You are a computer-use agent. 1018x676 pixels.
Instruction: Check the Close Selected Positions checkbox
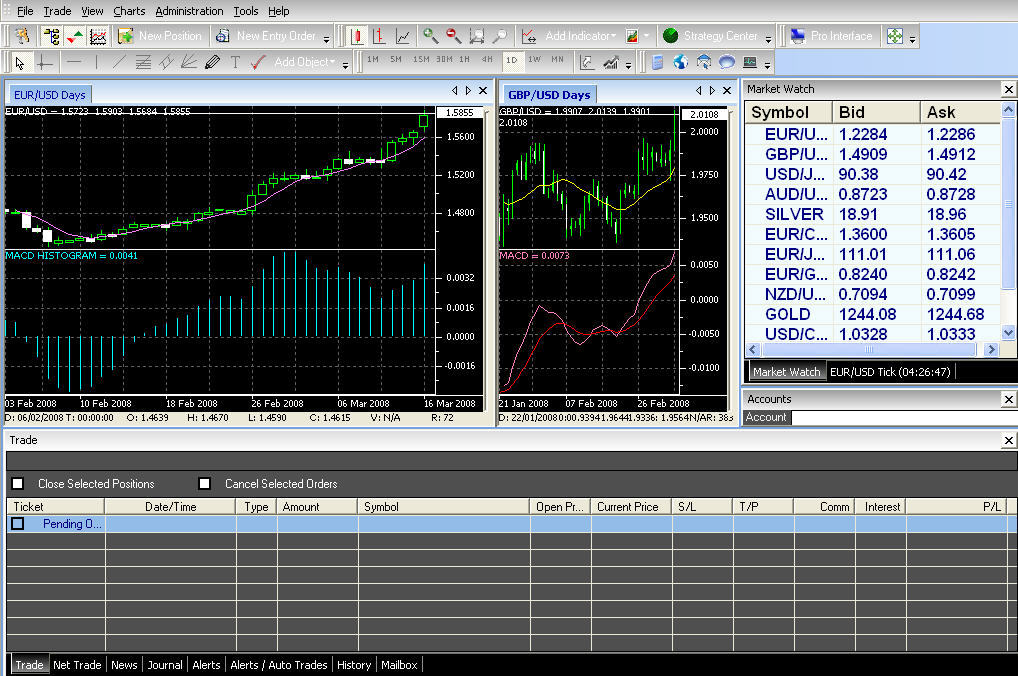17,483
